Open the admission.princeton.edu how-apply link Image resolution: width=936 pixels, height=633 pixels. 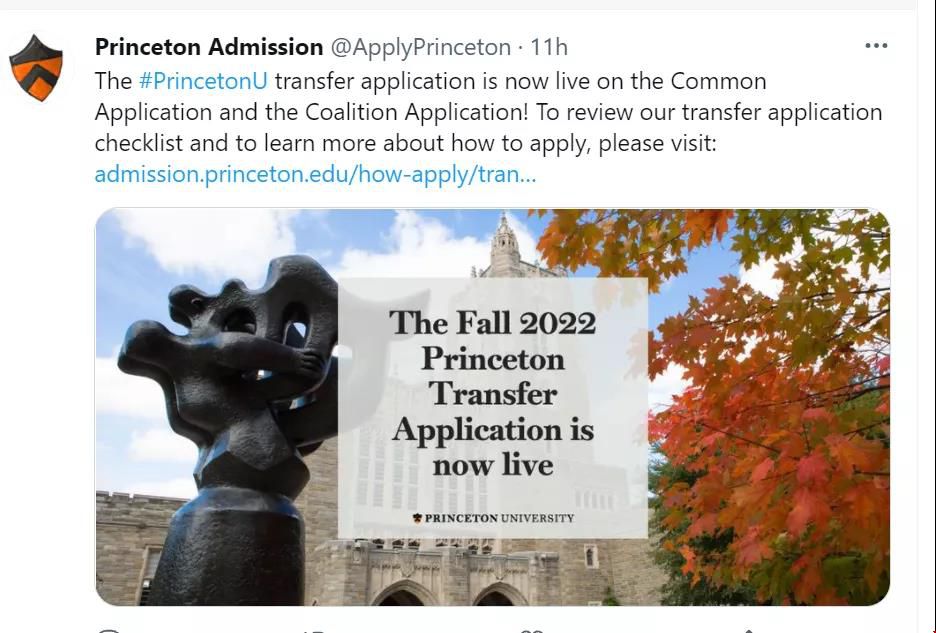tap(315, 174)
